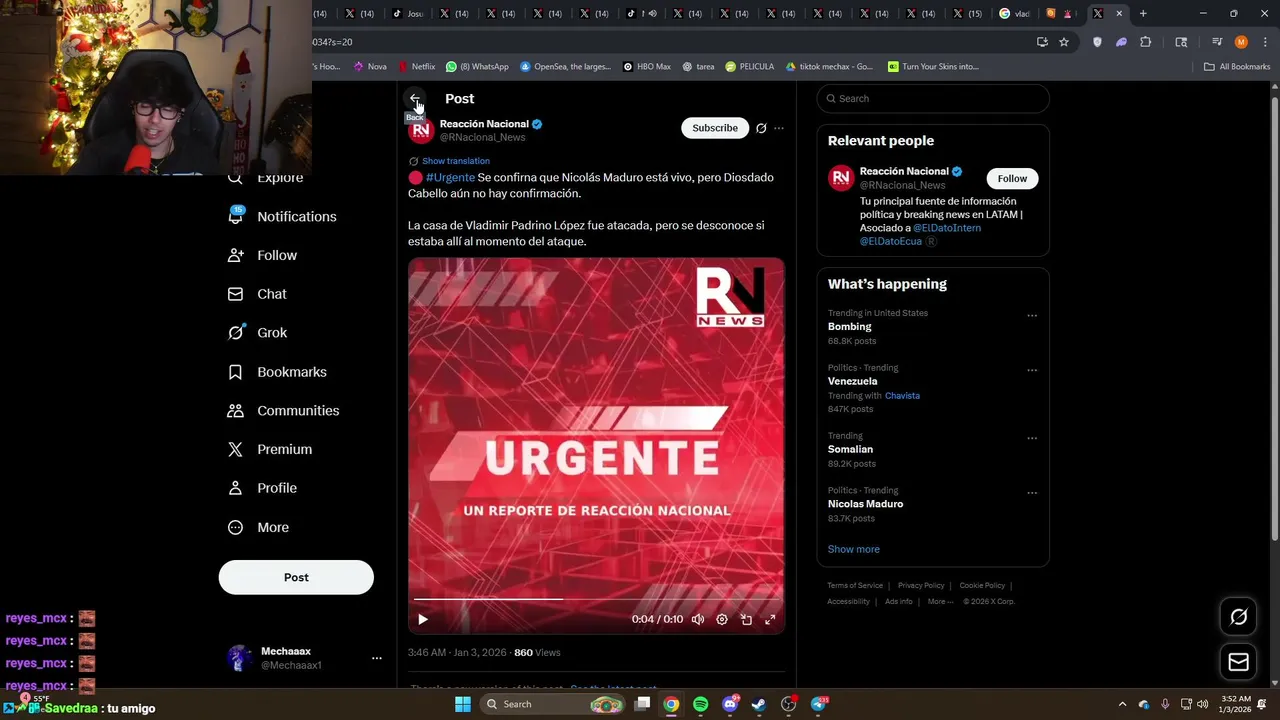Image resolution: width=1280 pixels, height=720 pixels.
Task: Open Terms of Service footer link
Action: point(855,586)
